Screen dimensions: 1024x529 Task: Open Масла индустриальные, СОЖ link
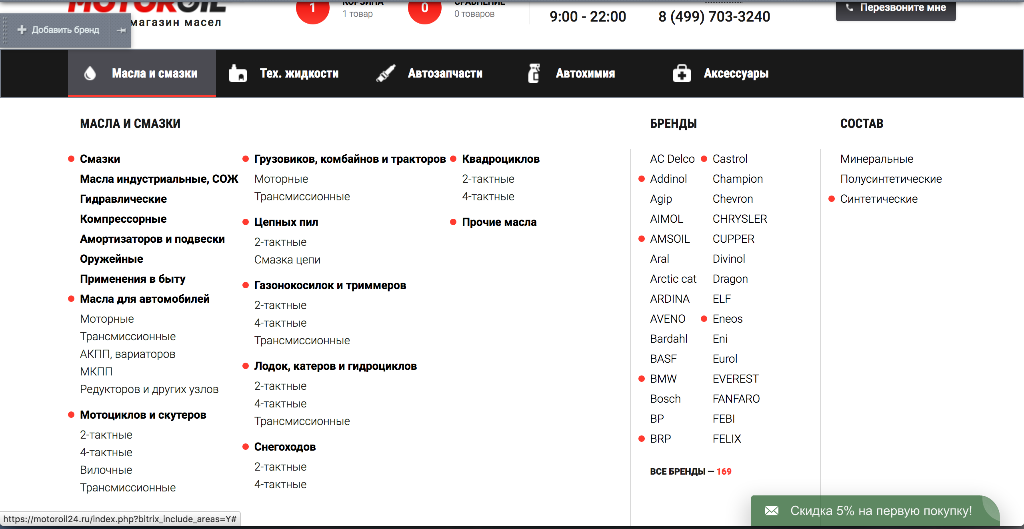click(x=159, y=179)
